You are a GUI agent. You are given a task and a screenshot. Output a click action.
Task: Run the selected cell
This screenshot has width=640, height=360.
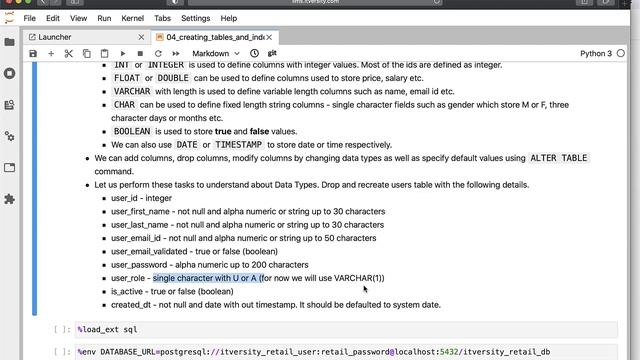pos(122,53)
